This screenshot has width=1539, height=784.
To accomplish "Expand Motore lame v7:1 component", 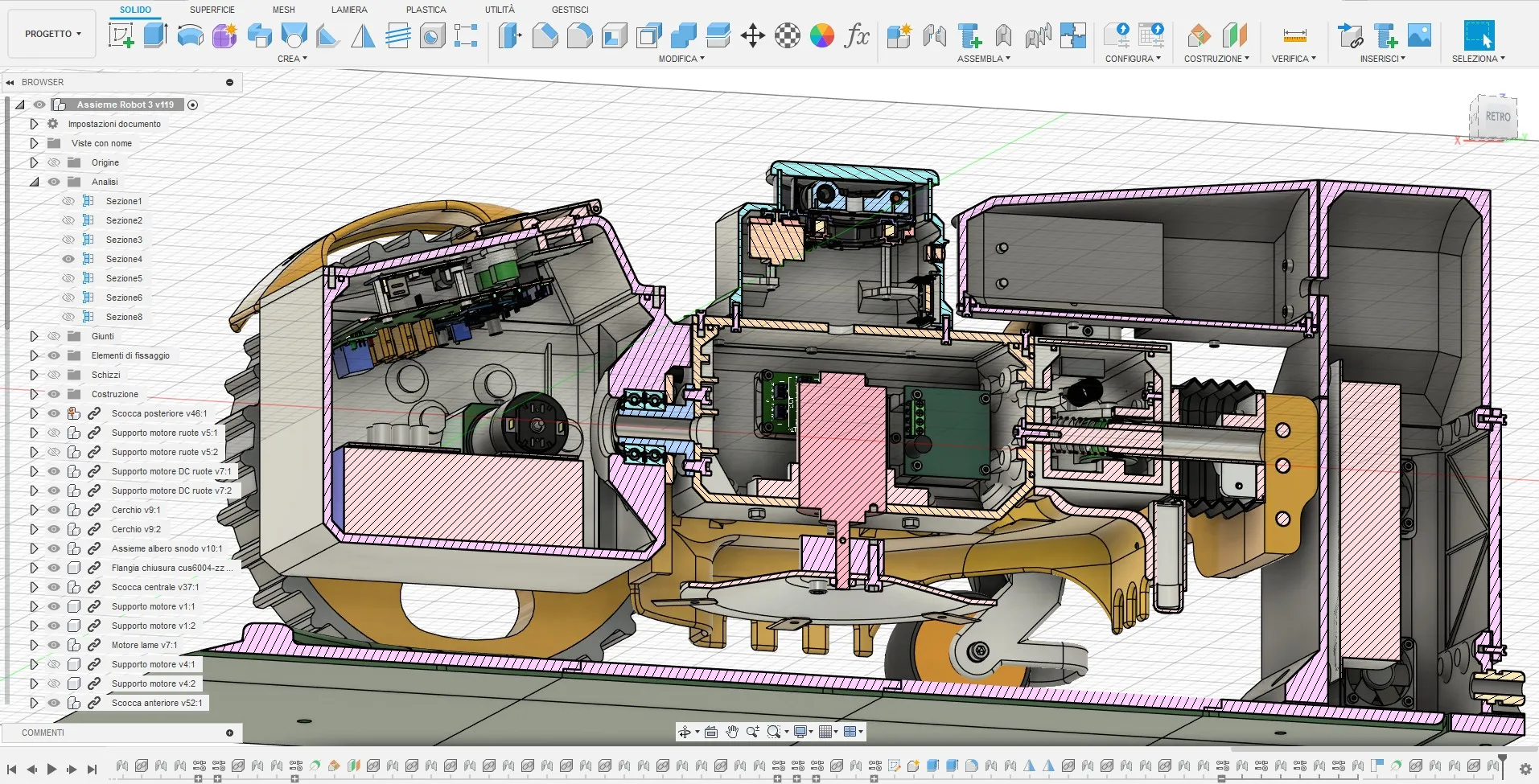I will pyautogui.click(x=34, y=645).
